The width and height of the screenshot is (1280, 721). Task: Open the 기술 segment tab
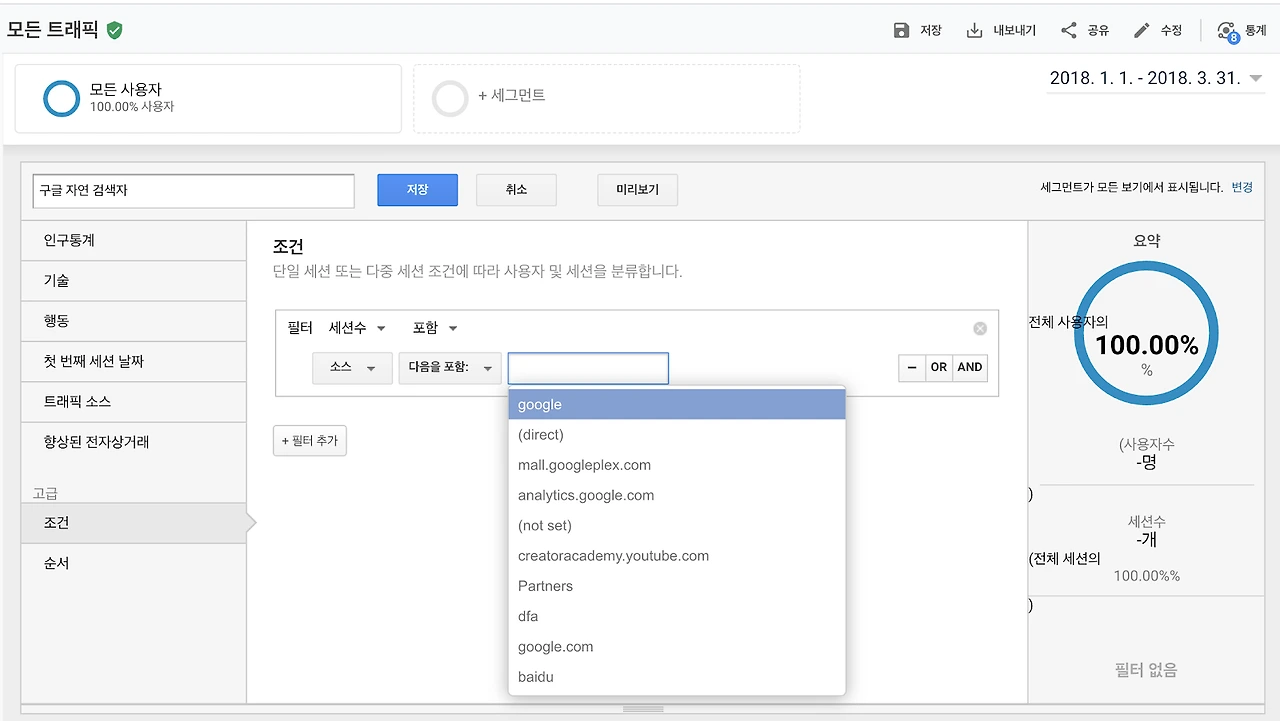pyautogui.click(x=134, y=281)
